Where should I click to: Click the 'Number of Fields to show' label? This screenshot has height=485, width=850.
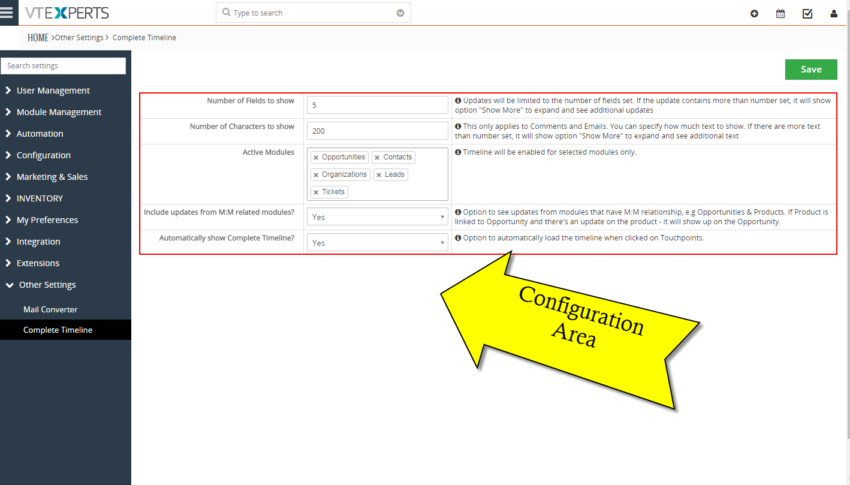coord(250,101)
